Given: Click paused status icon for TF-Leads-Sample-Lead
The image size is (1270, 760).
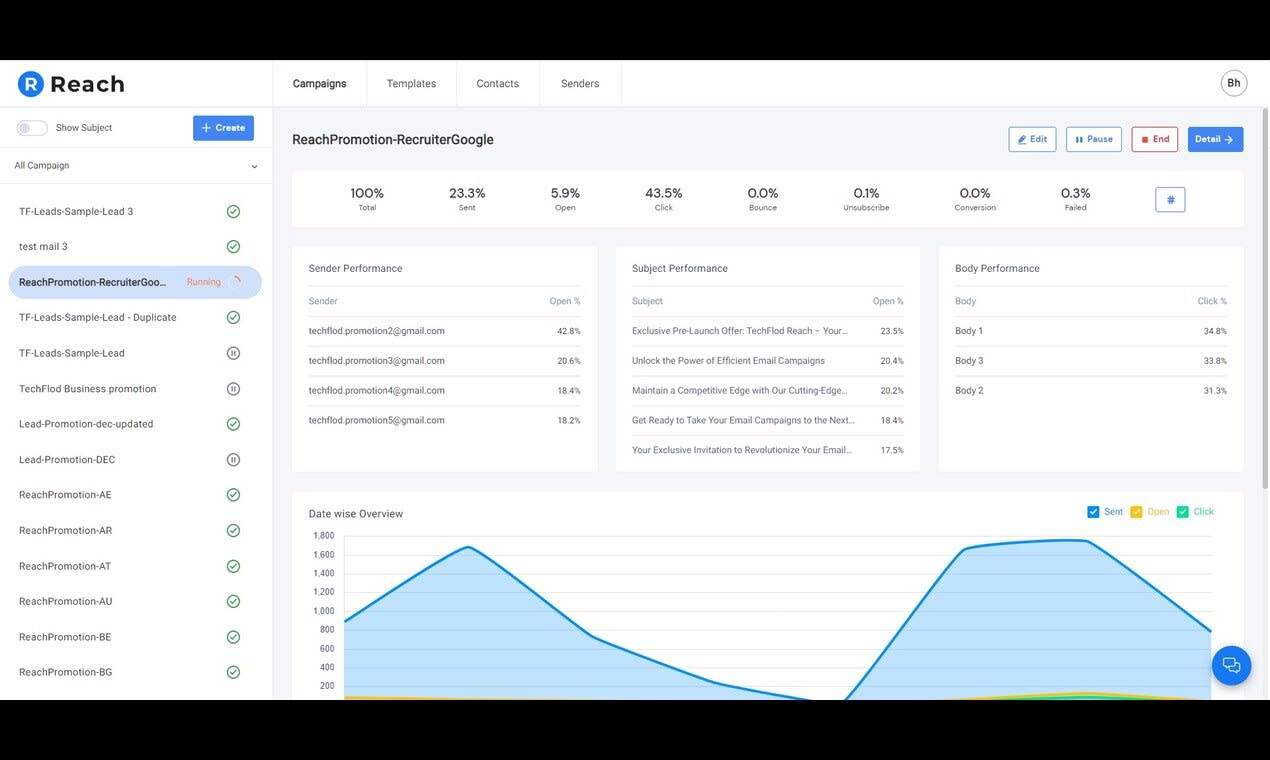Looking at the screenshot, I should click(233, 353).
